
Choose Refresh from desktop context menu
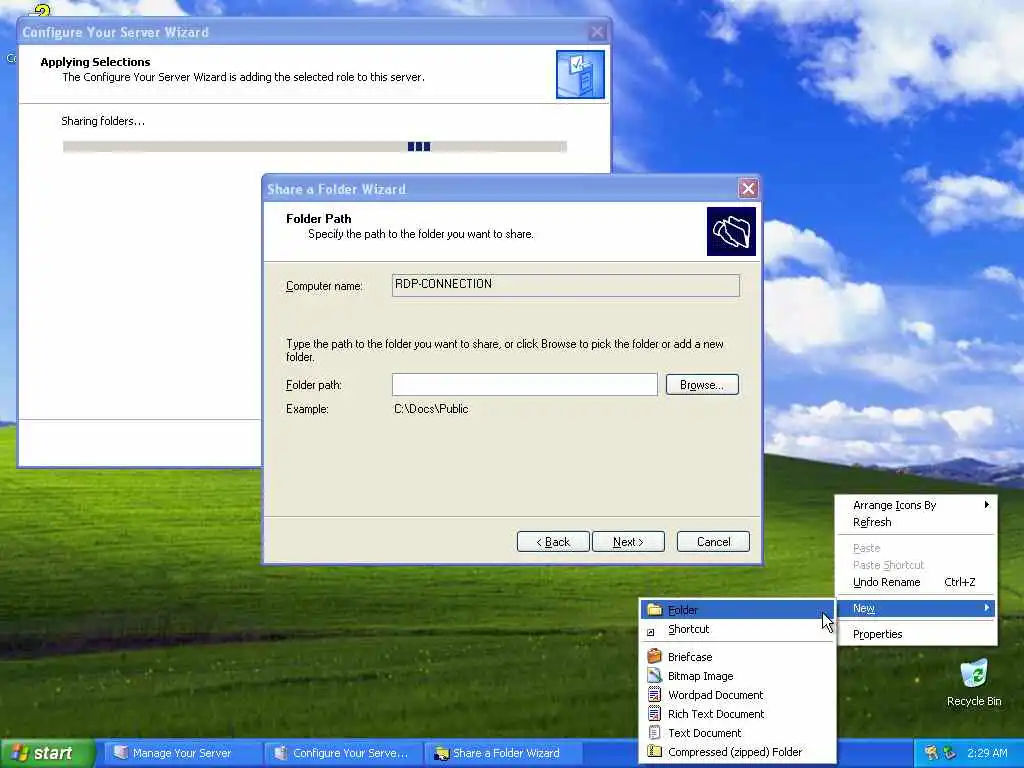[x=917, y=522]
